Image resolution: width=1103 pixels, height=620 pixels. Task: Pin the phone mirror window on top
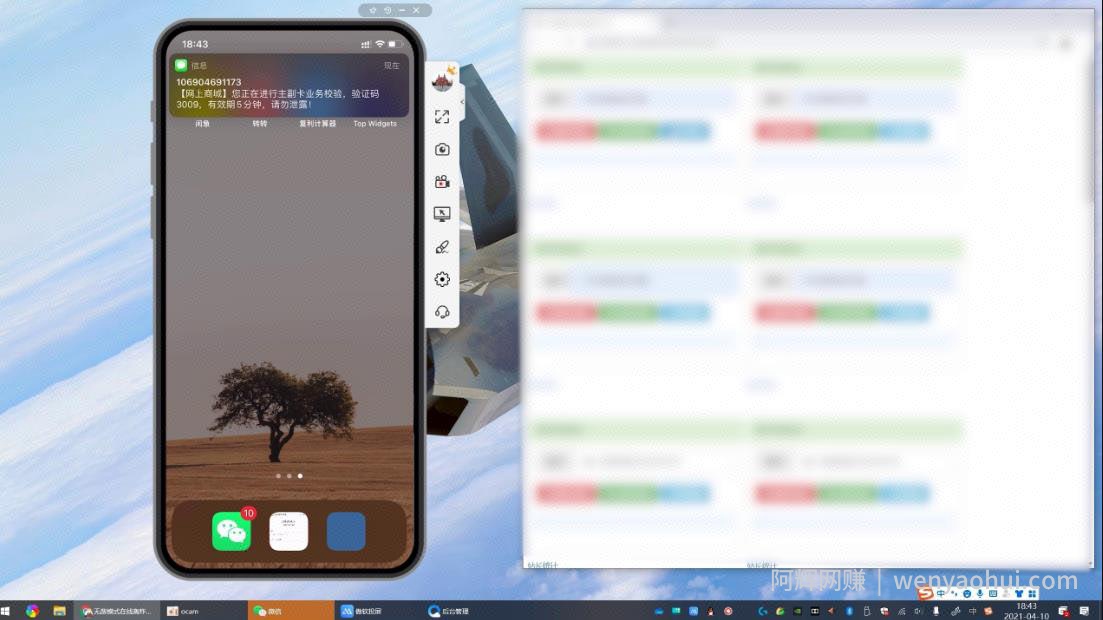click(373, 11)
